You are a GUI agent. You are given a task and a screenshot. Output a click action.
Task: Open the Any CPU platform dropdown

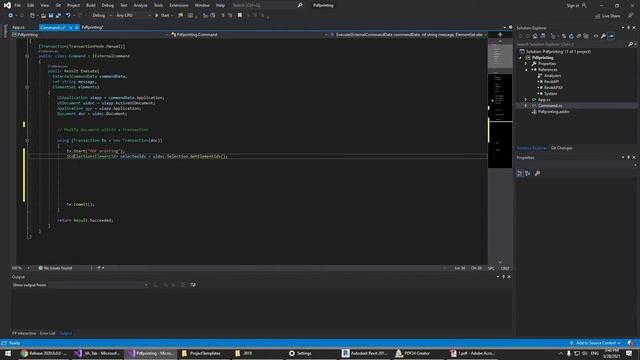coord(133,16)
